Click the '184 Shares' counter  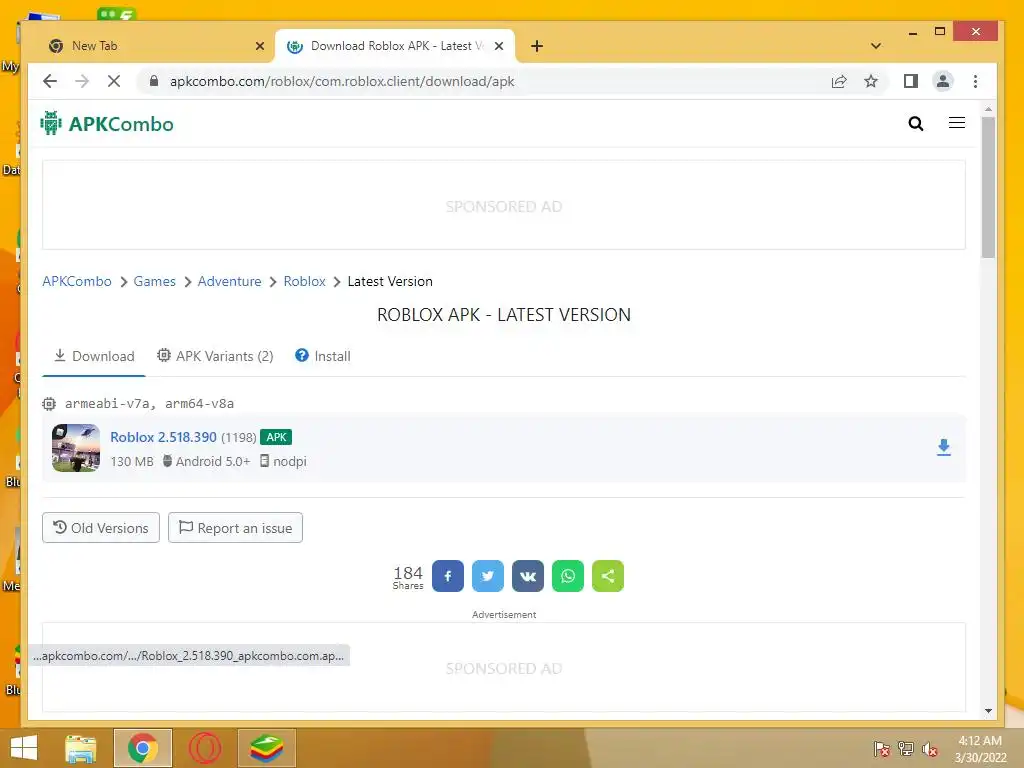click(408, 577)
